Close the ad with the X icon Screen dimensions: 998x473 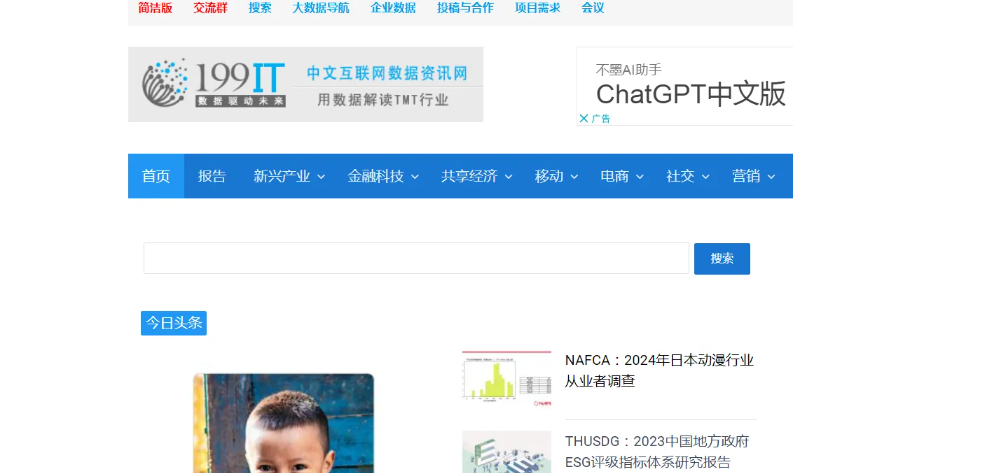(x=584, y=118)
